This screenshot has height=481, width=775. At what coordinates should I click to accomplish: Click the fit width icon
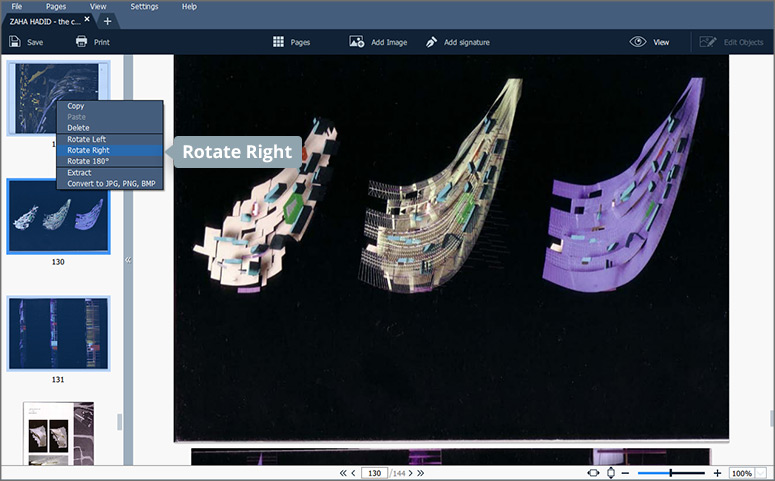coord(593,473)
